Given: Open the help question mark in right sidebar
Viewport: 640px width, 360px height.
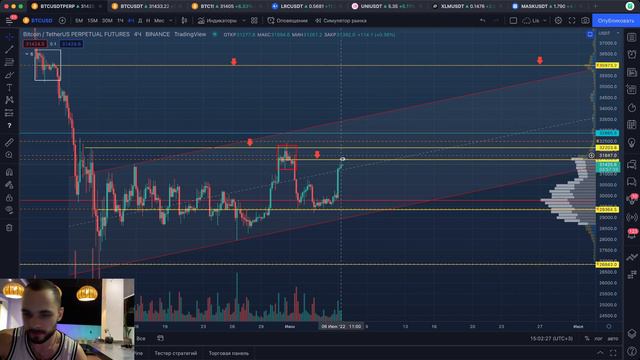Looking at the screenshot, I should point(631,352).
